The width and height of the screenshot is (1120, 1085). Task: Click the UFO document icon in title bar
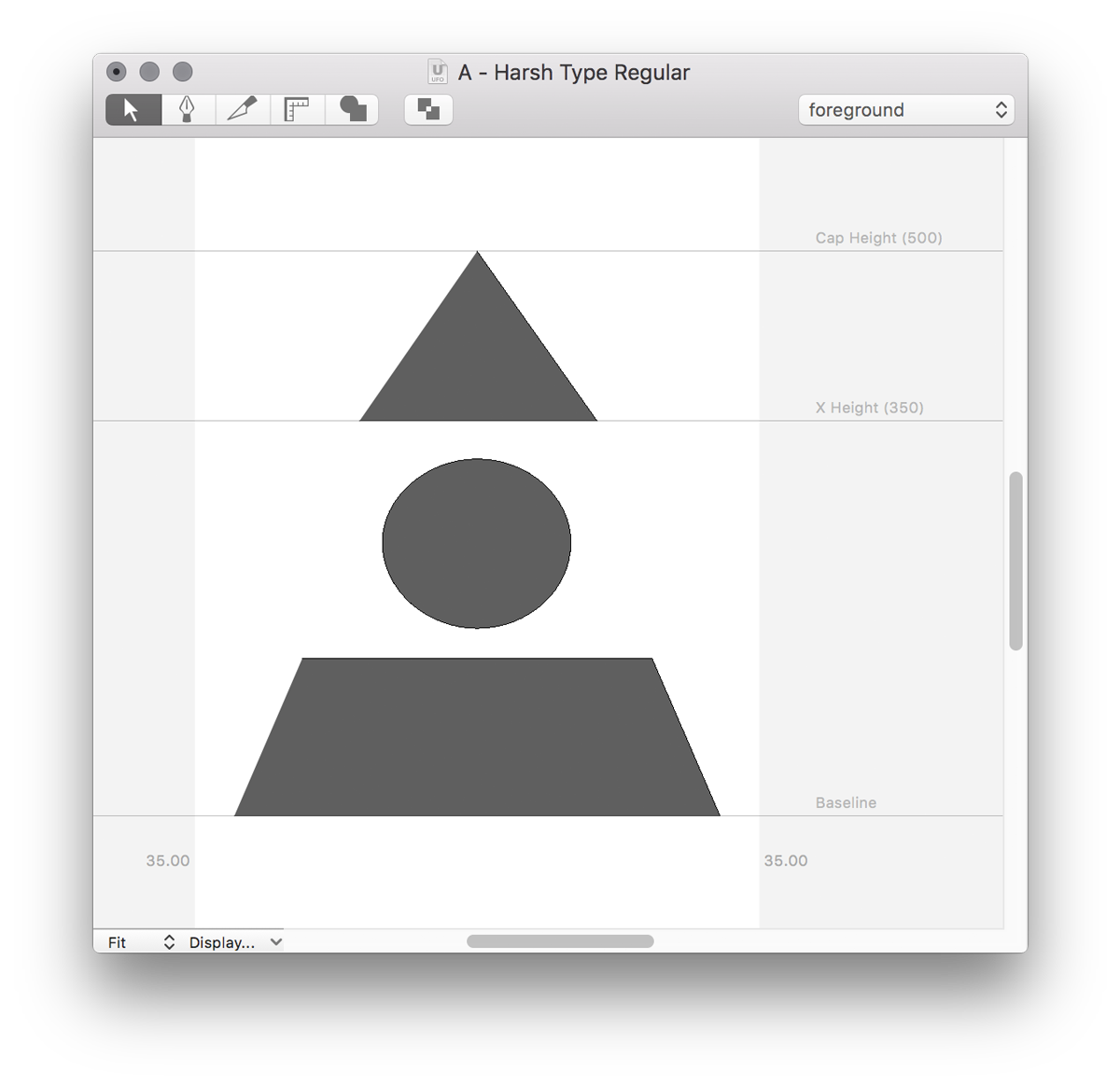(x=437, y=72)
